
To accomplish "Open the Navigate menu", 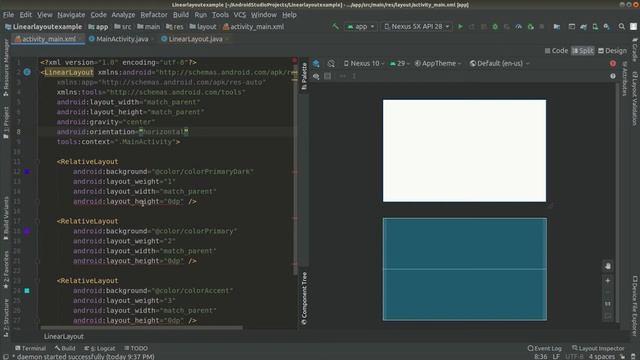I will coord(71,15).
